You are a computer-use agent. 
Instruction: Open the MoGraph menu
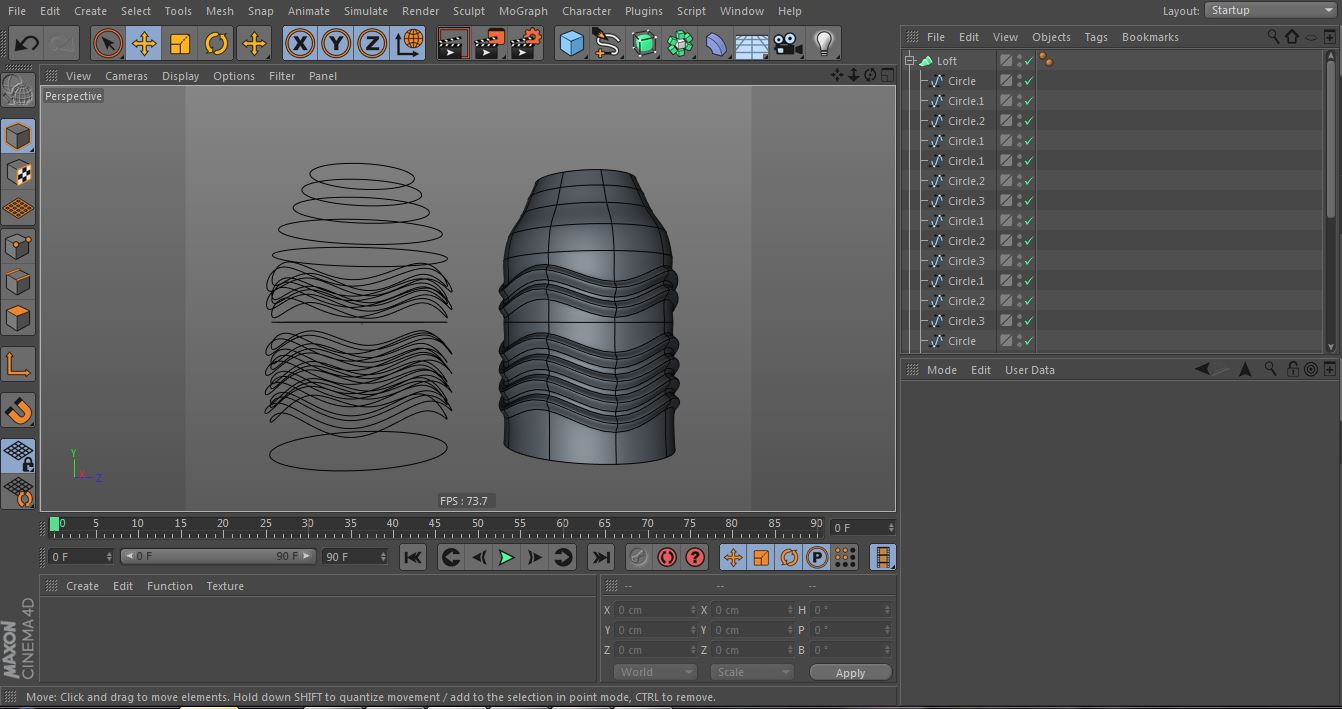click(x=523, y=11)
